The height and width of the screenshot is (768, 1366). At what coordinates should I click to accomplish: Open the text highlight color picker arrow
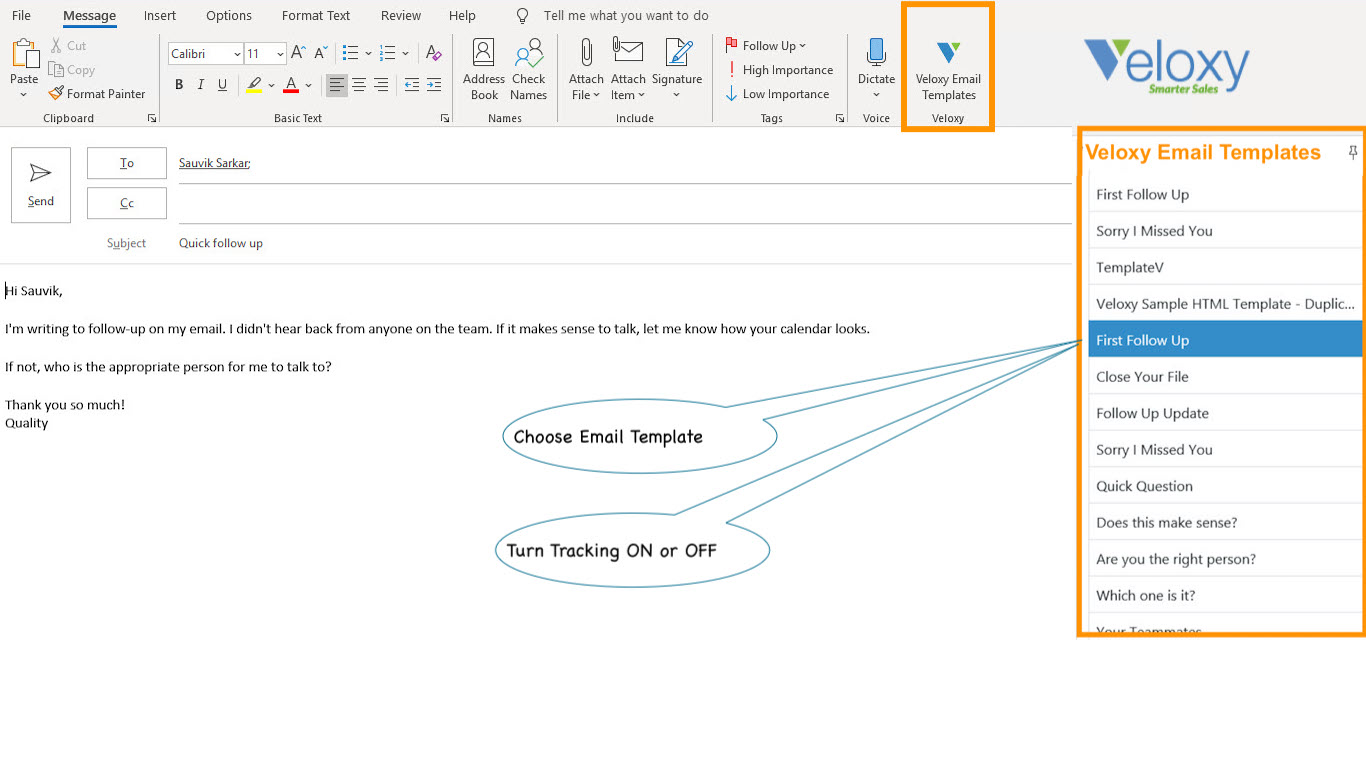(x=271, y=85)
